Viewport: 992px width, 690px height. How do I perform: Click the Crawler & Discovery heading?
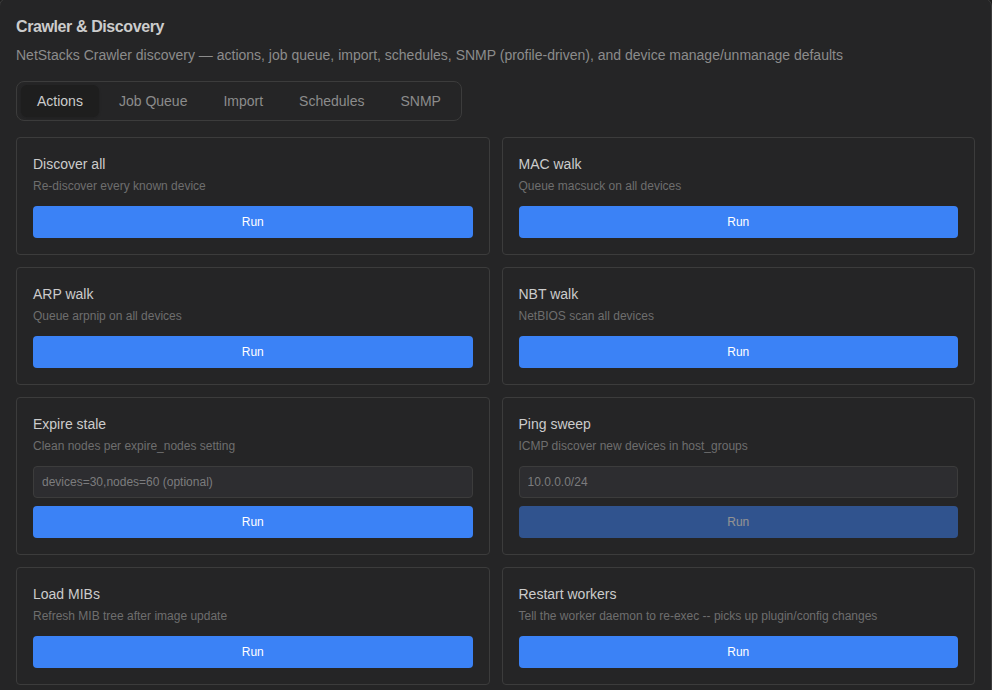90,27
